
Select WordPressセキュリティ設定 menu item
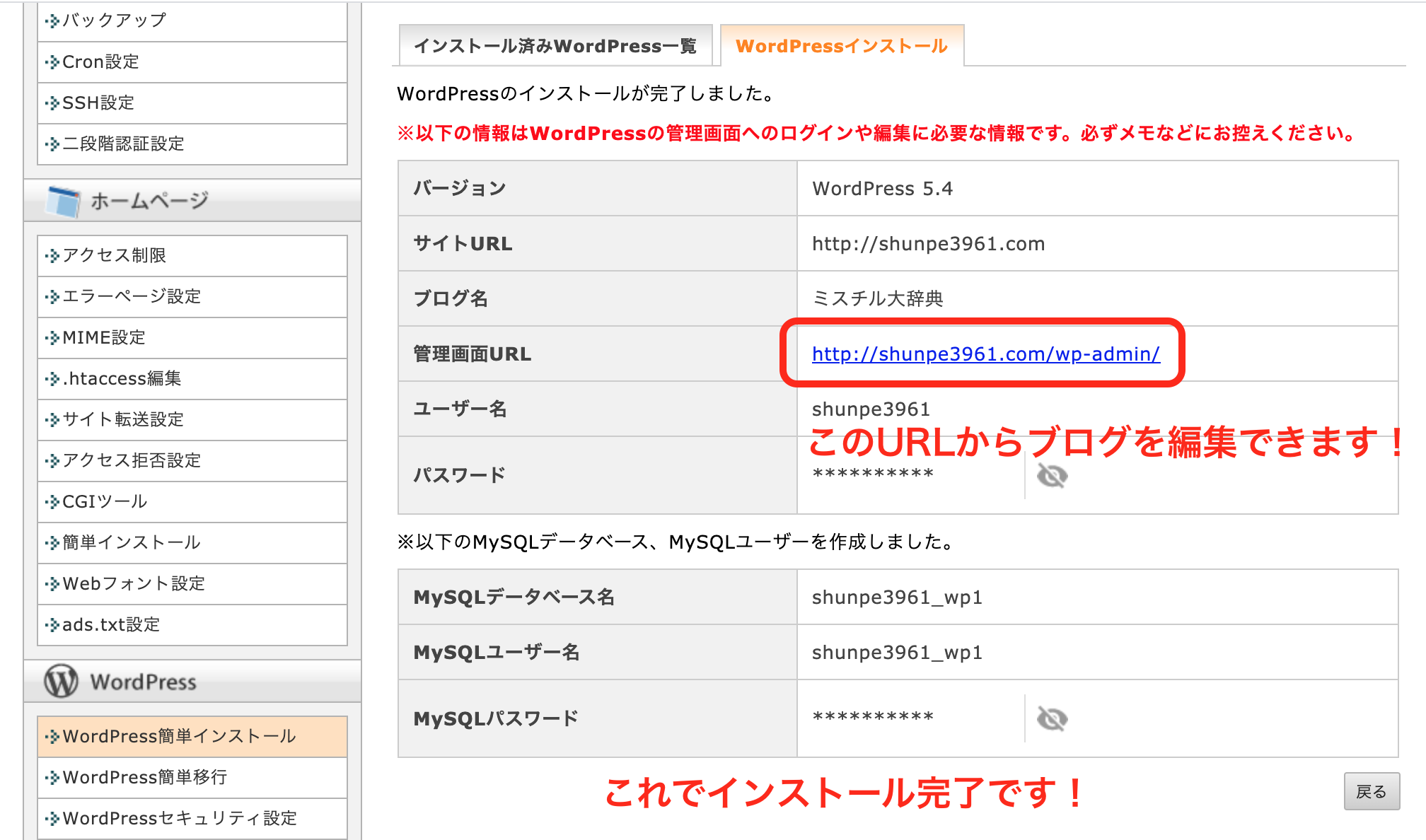[192, 819]
